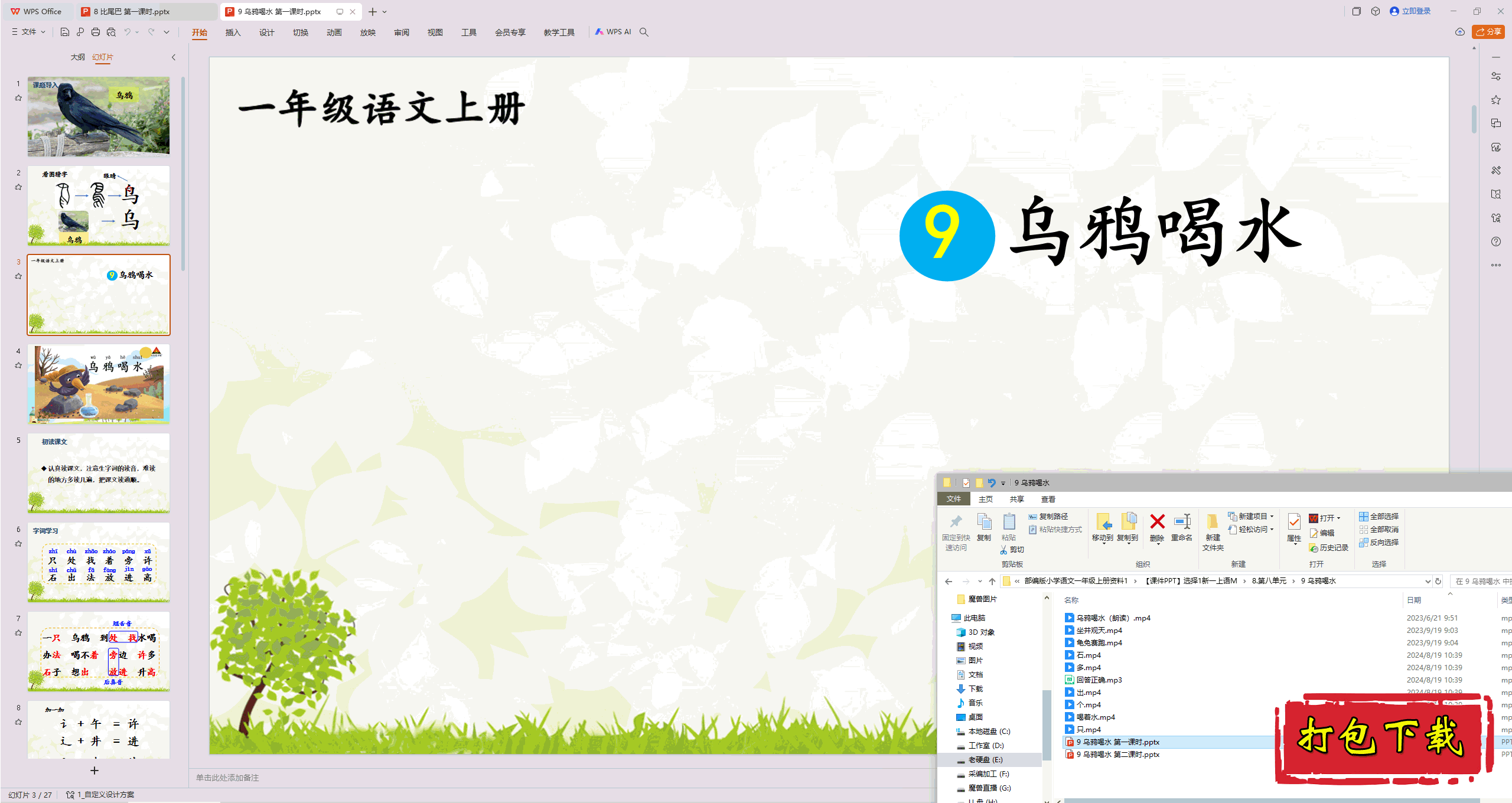Click the search magnifier in ribbon
Screen dimensions: 1512x803
644,32
